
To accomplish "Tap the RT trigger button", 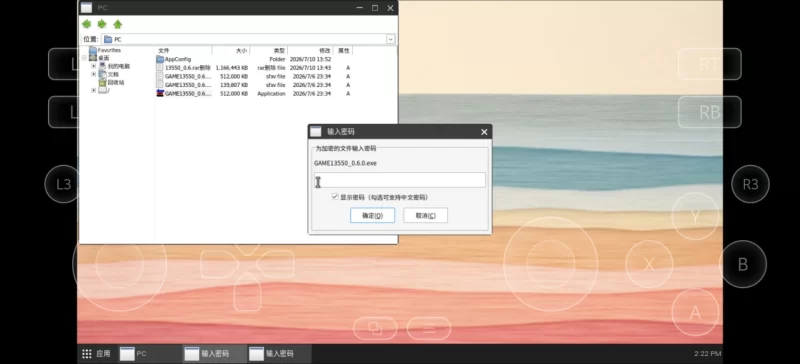I will click(x=709, y=64).
